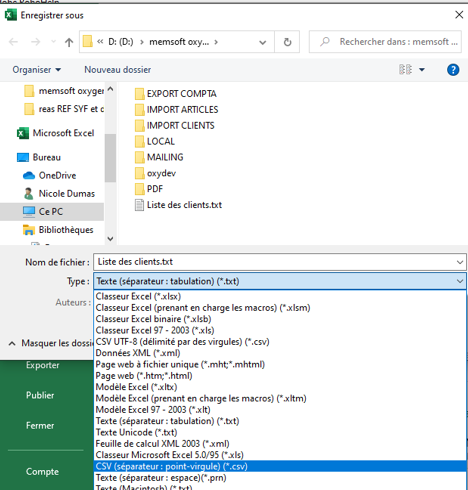Open the IMPORT ARTICLES folder
The width and height of the screenshot is (468, 490).
pos(177,110)
